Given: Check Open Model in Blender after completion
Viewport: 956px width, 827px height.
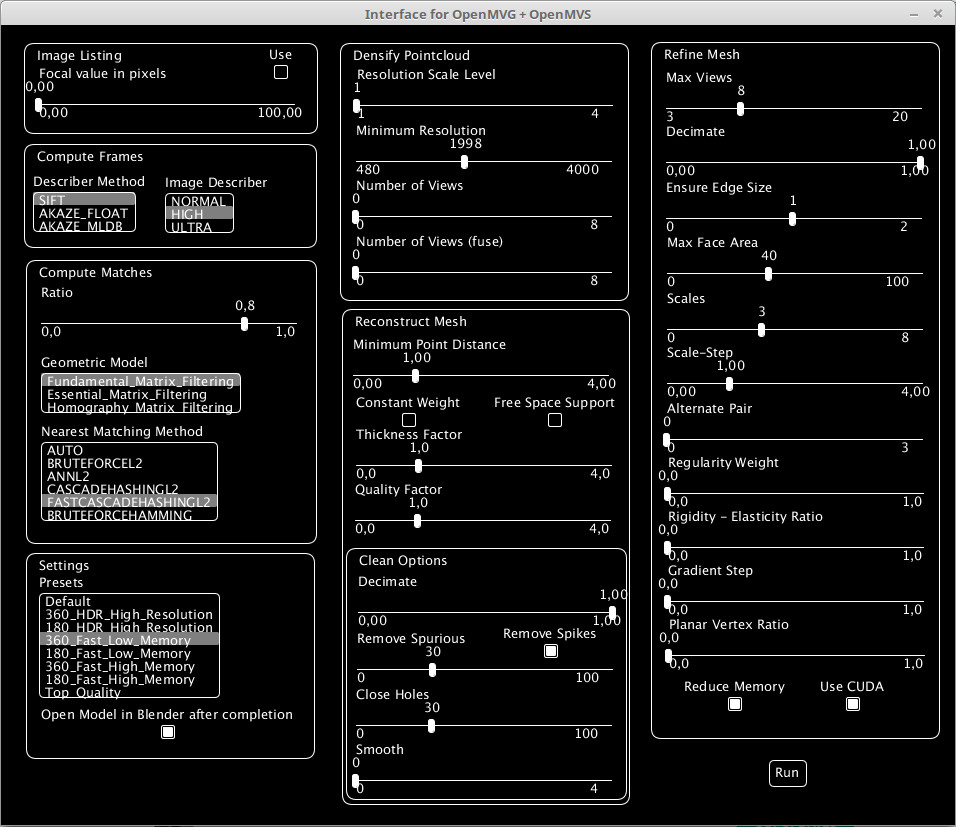Looking at the screenshot, I should pos(167,731).
